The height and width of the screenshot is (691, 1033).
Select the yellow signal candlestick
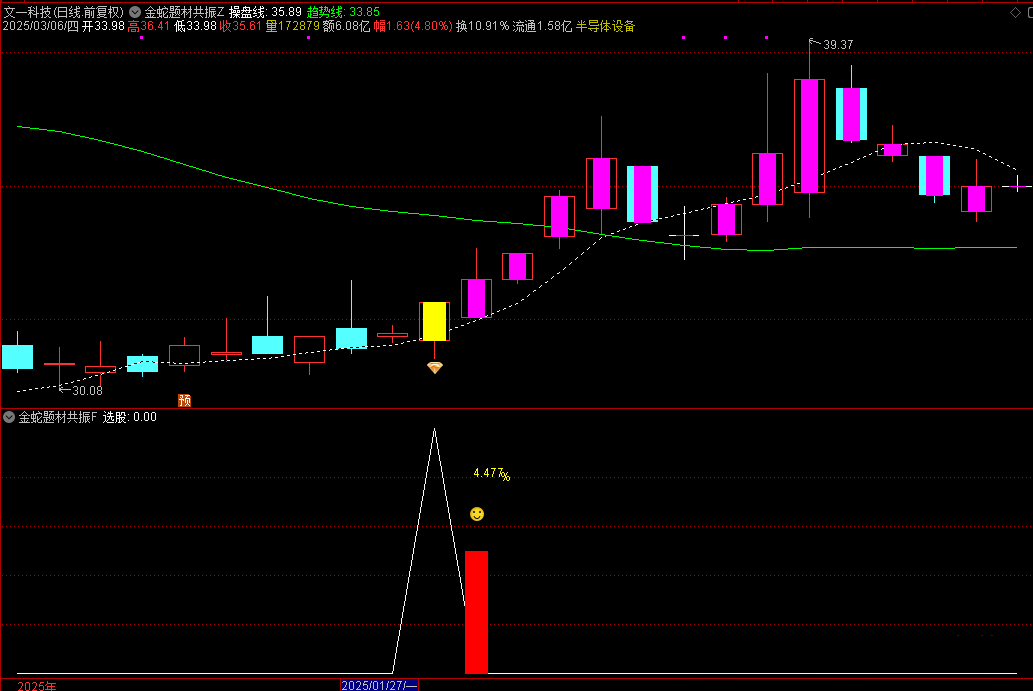pos(434,321)
